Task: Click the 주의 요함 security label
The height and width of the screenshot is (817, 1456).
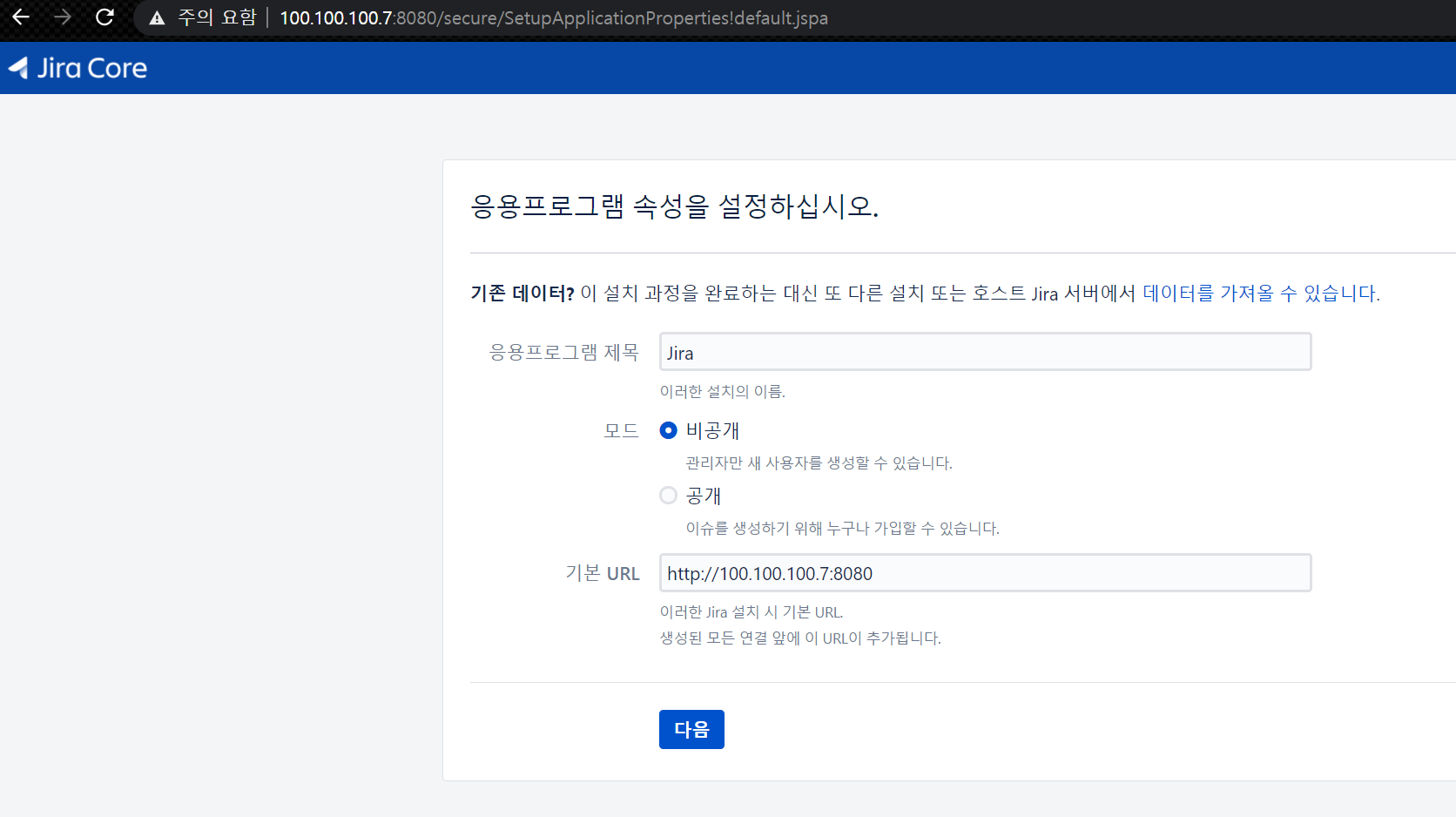Action: pyautogui.click(x=217, y=17)
